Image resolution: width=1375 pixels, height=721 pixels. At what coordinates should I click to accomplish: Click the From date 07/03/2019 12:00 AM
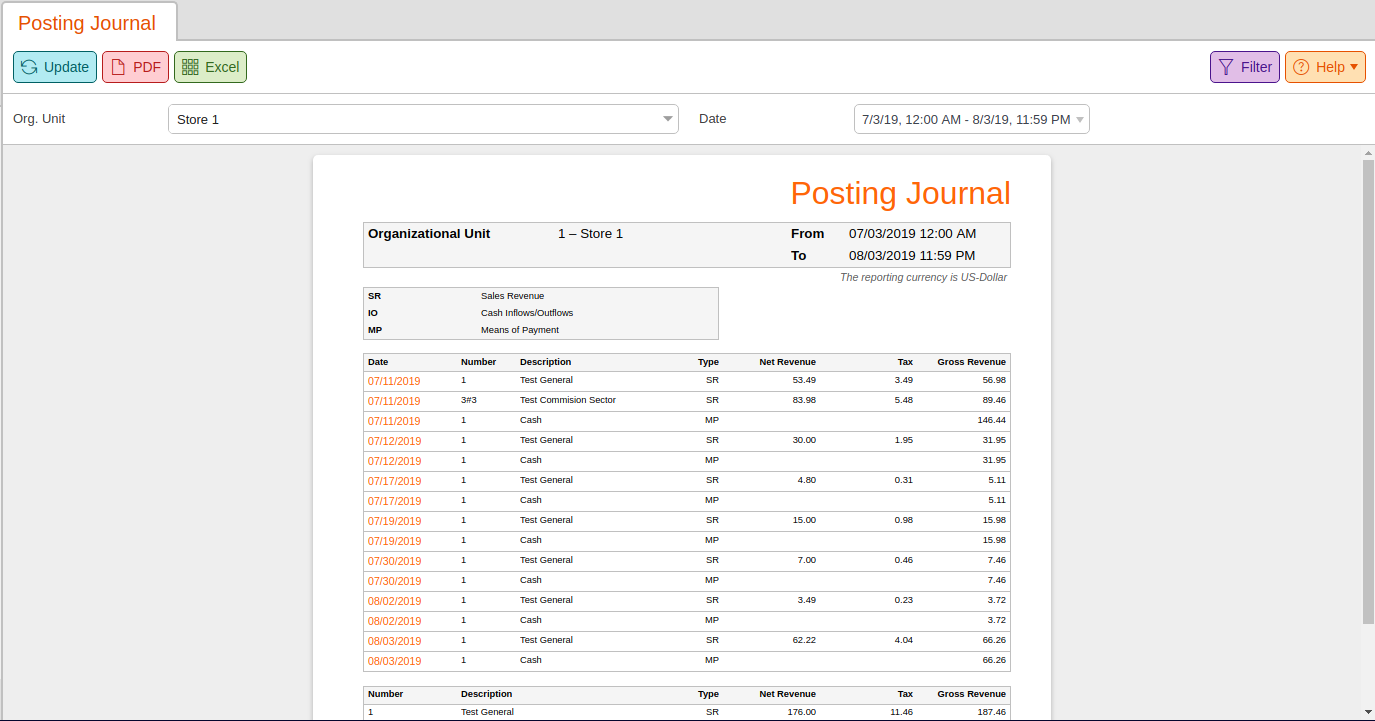pyautogui.click(x=912, y=234)
